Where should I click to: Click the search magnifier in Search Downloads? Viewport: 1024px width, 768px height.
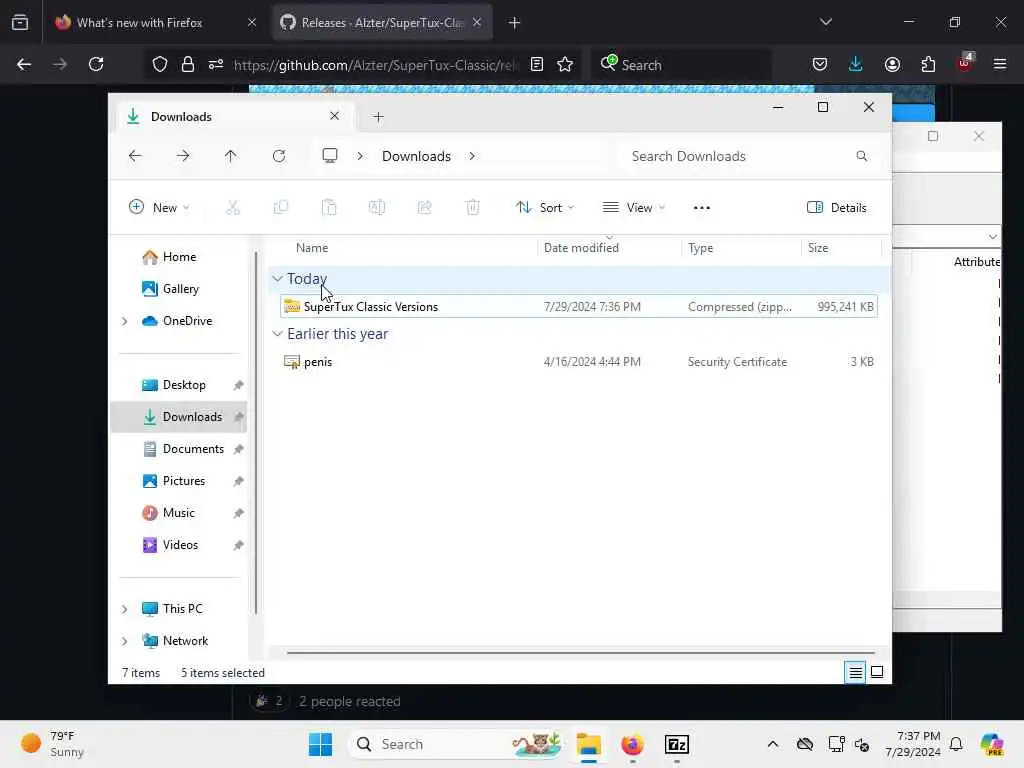click(861, 156)
